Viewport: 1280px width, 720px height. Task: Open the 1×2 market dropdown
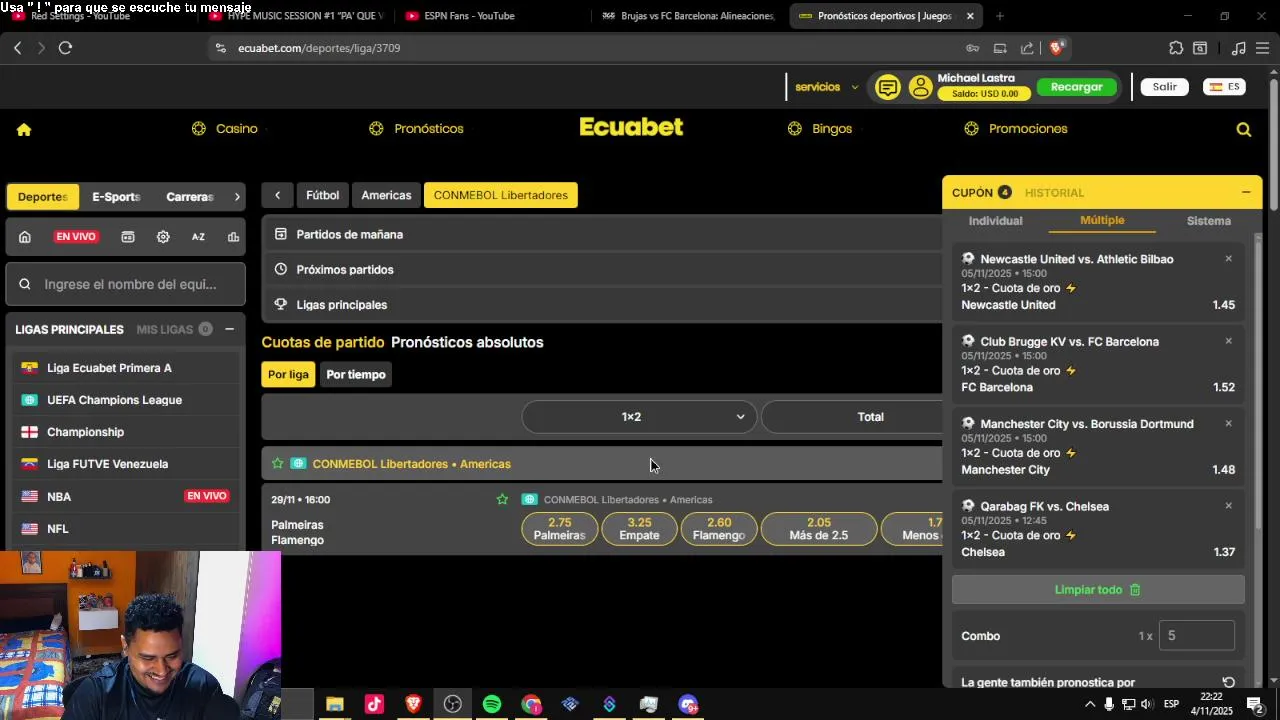pyautogui.click(x=639, y=417)
